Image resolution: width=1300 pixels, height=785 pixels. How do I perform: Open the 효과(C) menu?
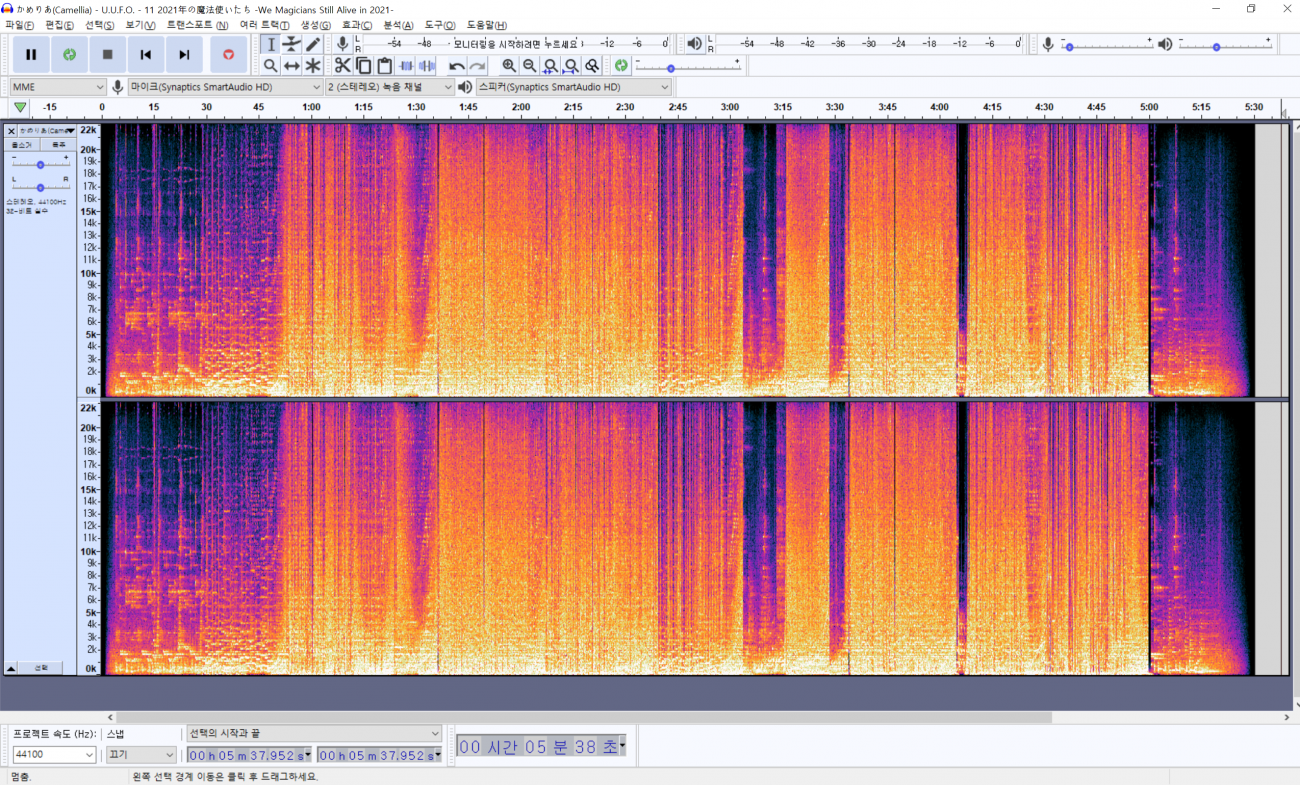pyautogui.click(x=357, y=25)
